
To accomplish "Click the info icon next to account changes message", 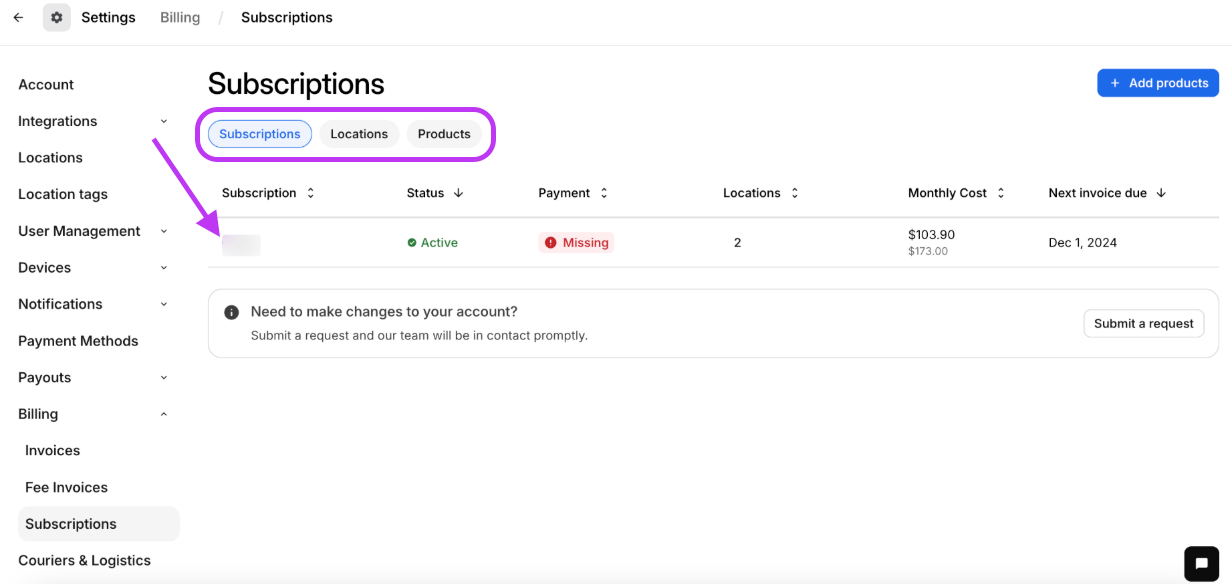I will (231, 311).
